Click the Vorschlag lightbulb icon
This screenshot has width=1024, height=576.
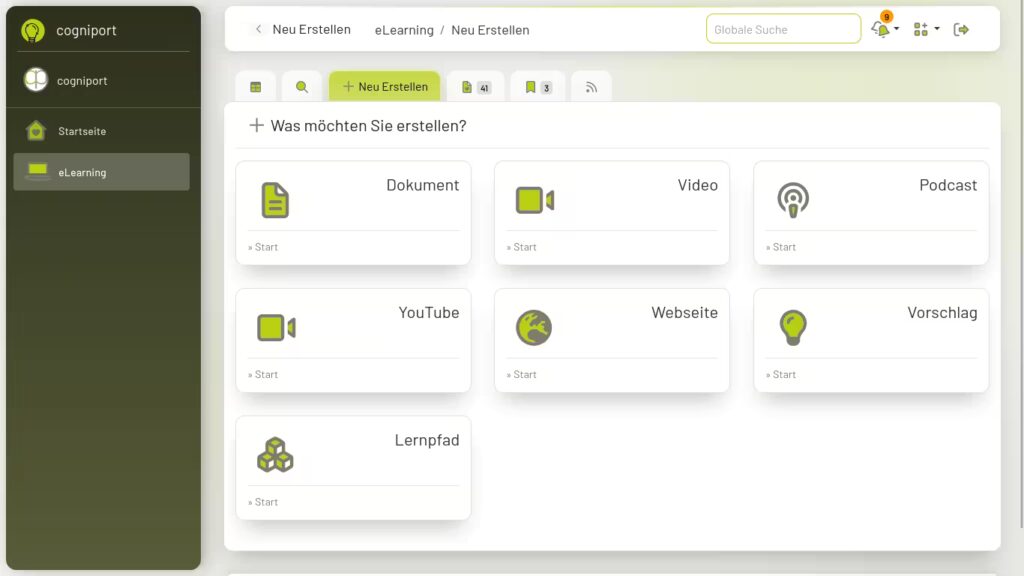coord(793,327)
